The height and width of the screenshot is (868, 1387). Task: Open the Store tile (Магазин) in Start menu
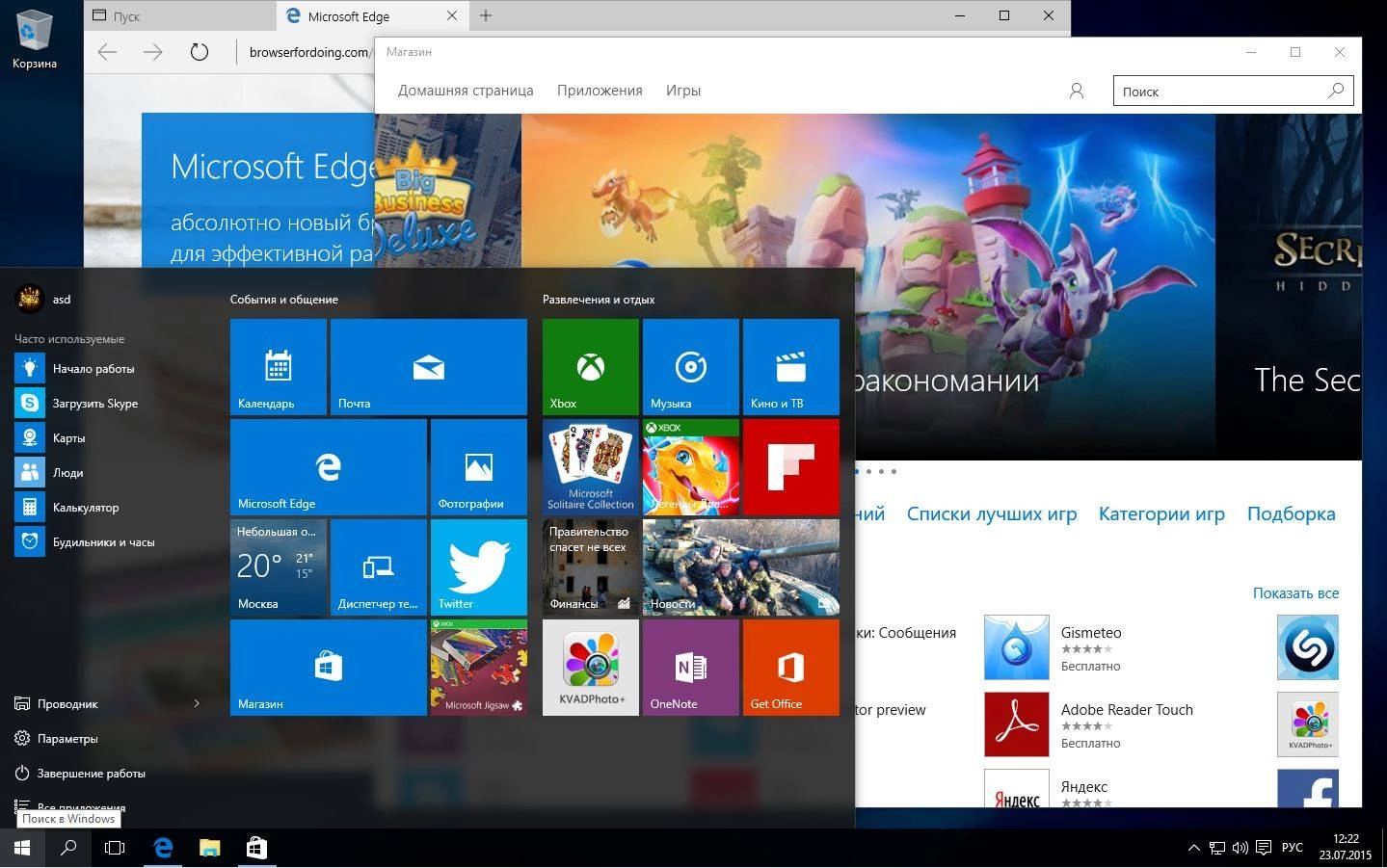tap(329, 668)
